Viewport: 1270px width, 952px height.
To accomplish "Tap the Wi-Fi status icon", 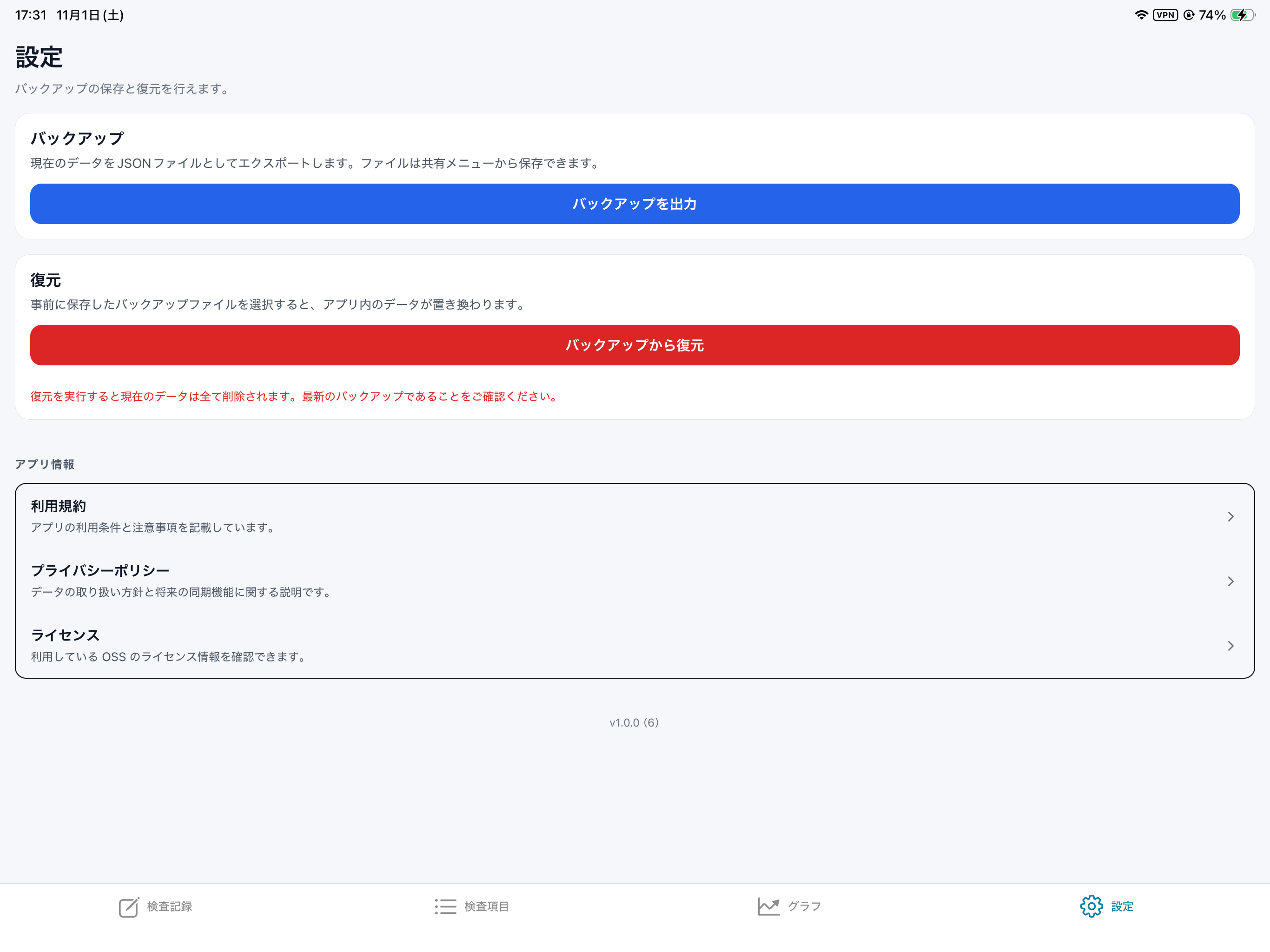I will pos(1141,15).
